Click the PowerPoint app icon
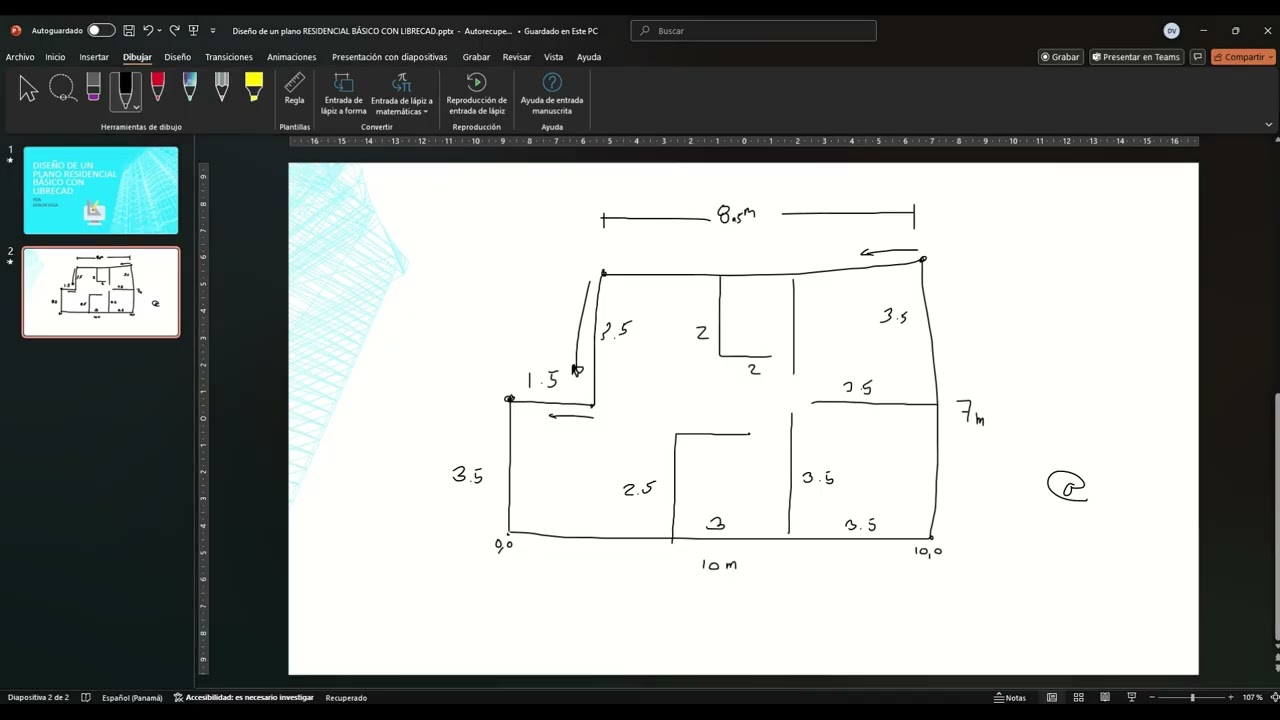 pyautogui.click(x=16, y=31)
